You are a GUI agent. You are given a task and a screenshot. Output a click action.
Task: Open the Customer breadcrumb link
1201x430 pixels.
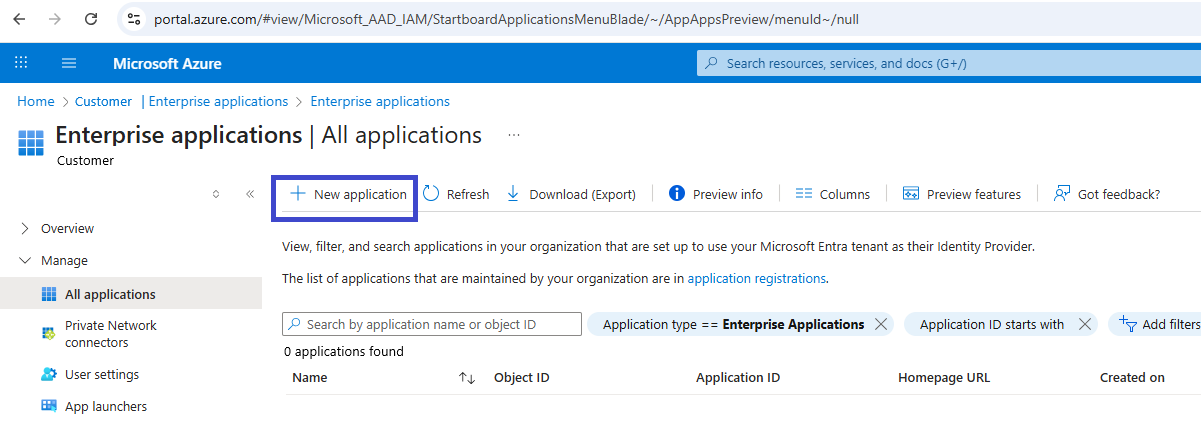pos(103,101)
